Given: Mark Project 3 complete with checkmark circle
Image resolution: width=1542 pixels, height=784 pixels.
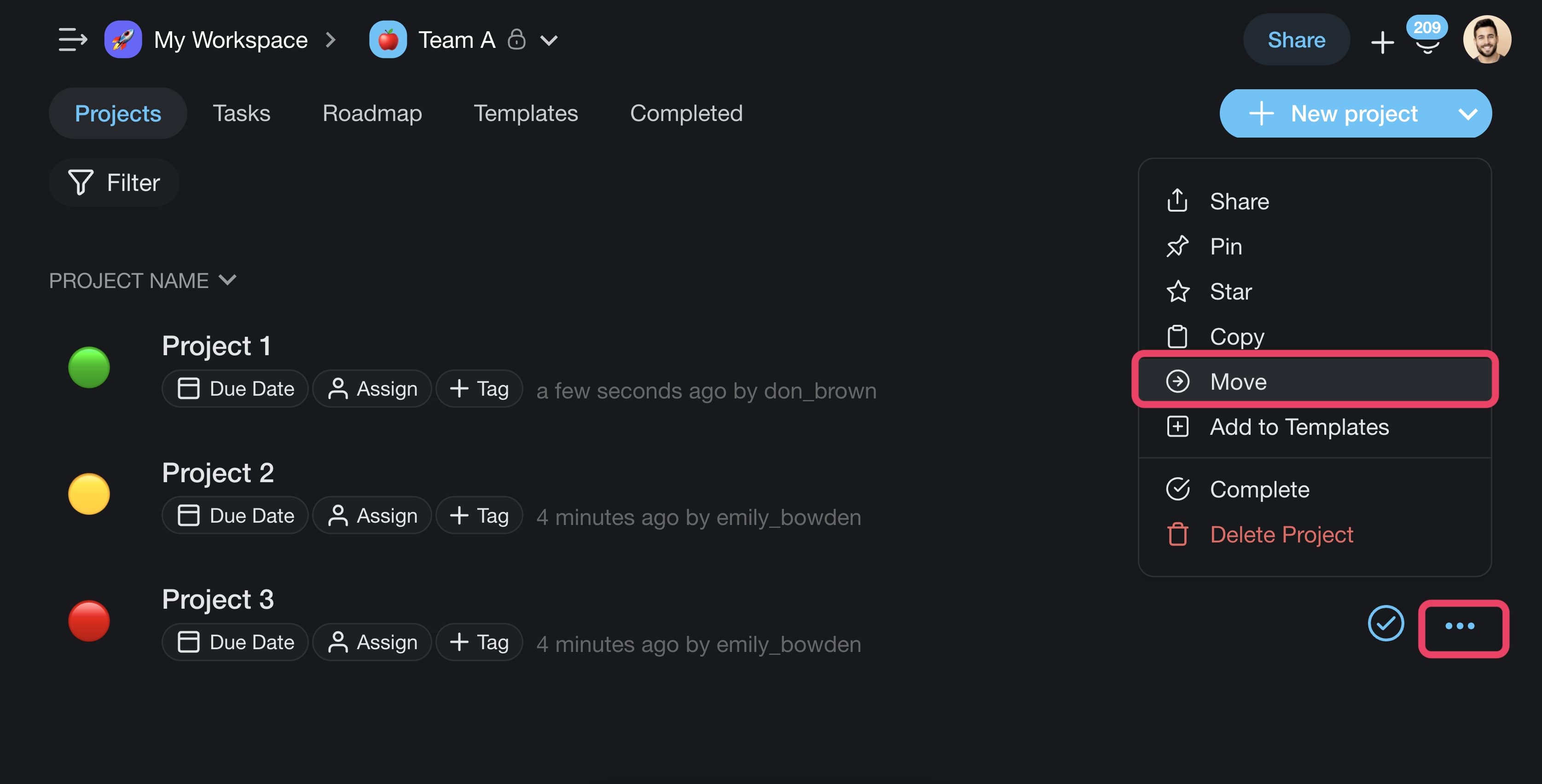Looking at the screenshot, I should coord(1385,623).
